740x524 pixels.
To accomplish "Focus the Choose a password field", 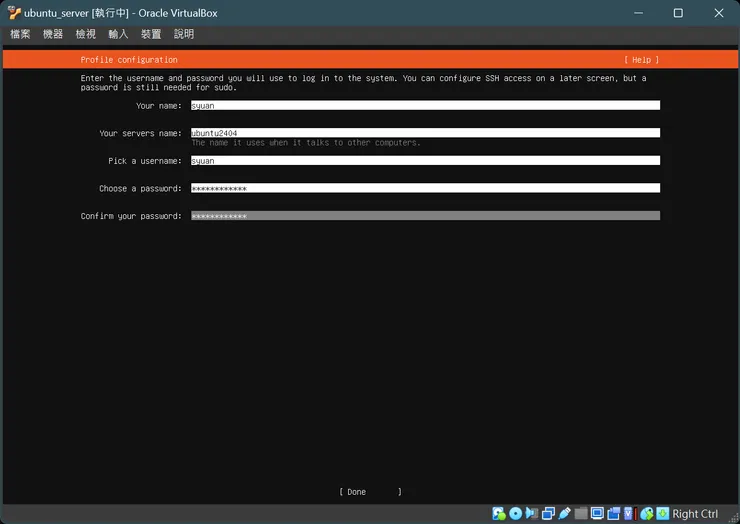I will (425, 188).
